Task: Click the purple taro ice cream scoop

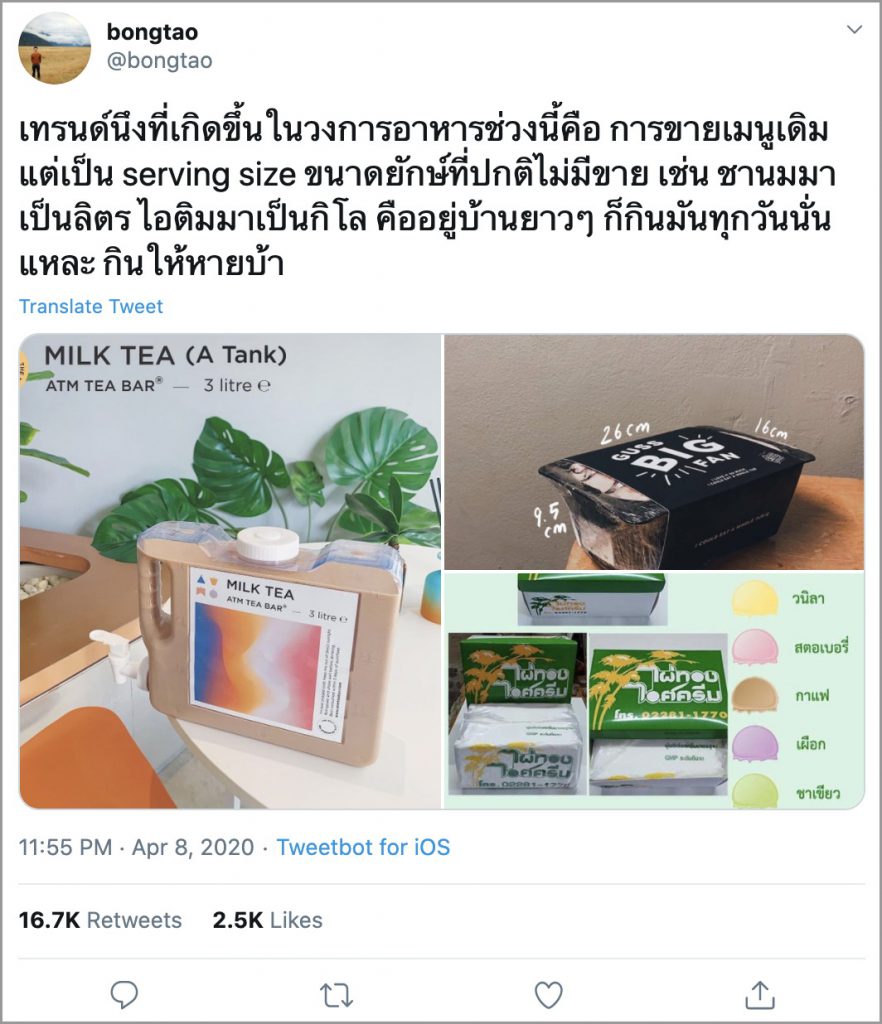Action: click(755, 744)
